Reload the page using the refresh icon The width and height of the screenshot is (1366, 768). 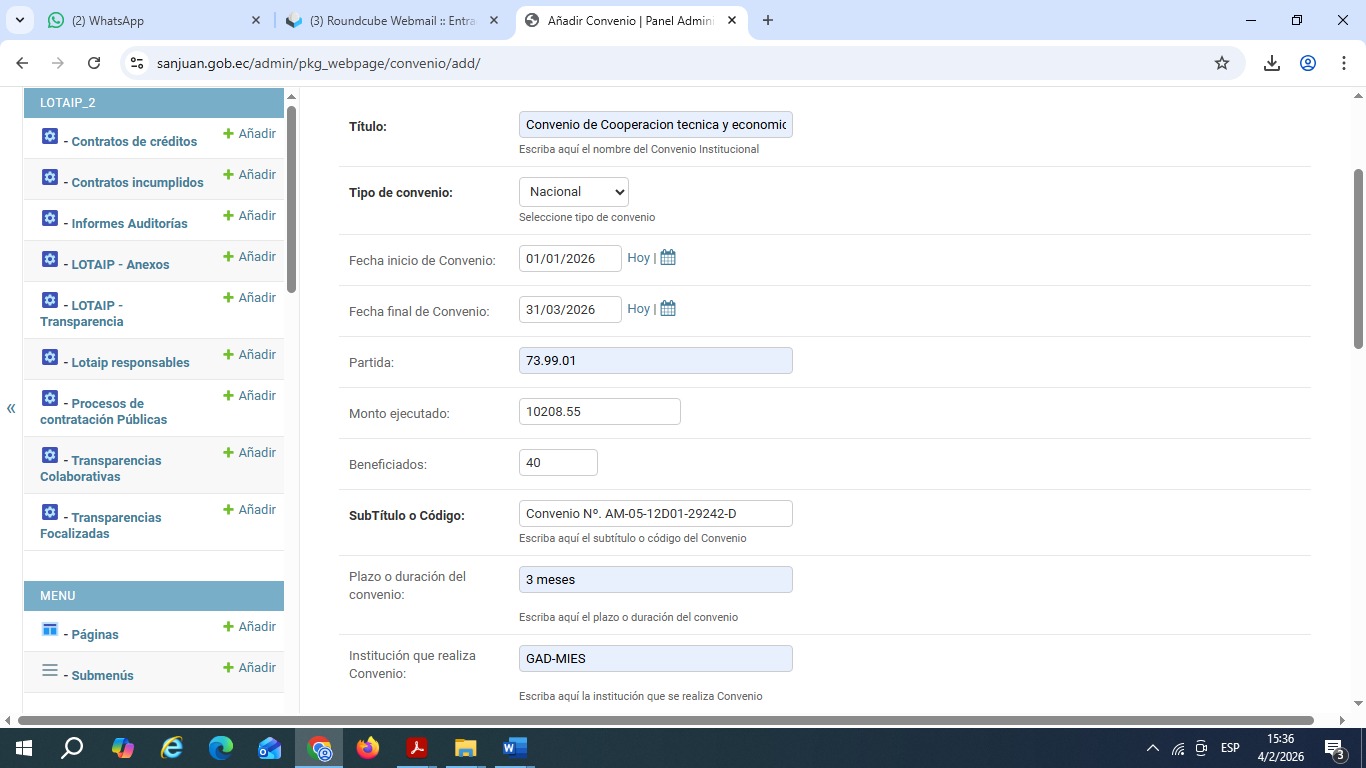94,63
